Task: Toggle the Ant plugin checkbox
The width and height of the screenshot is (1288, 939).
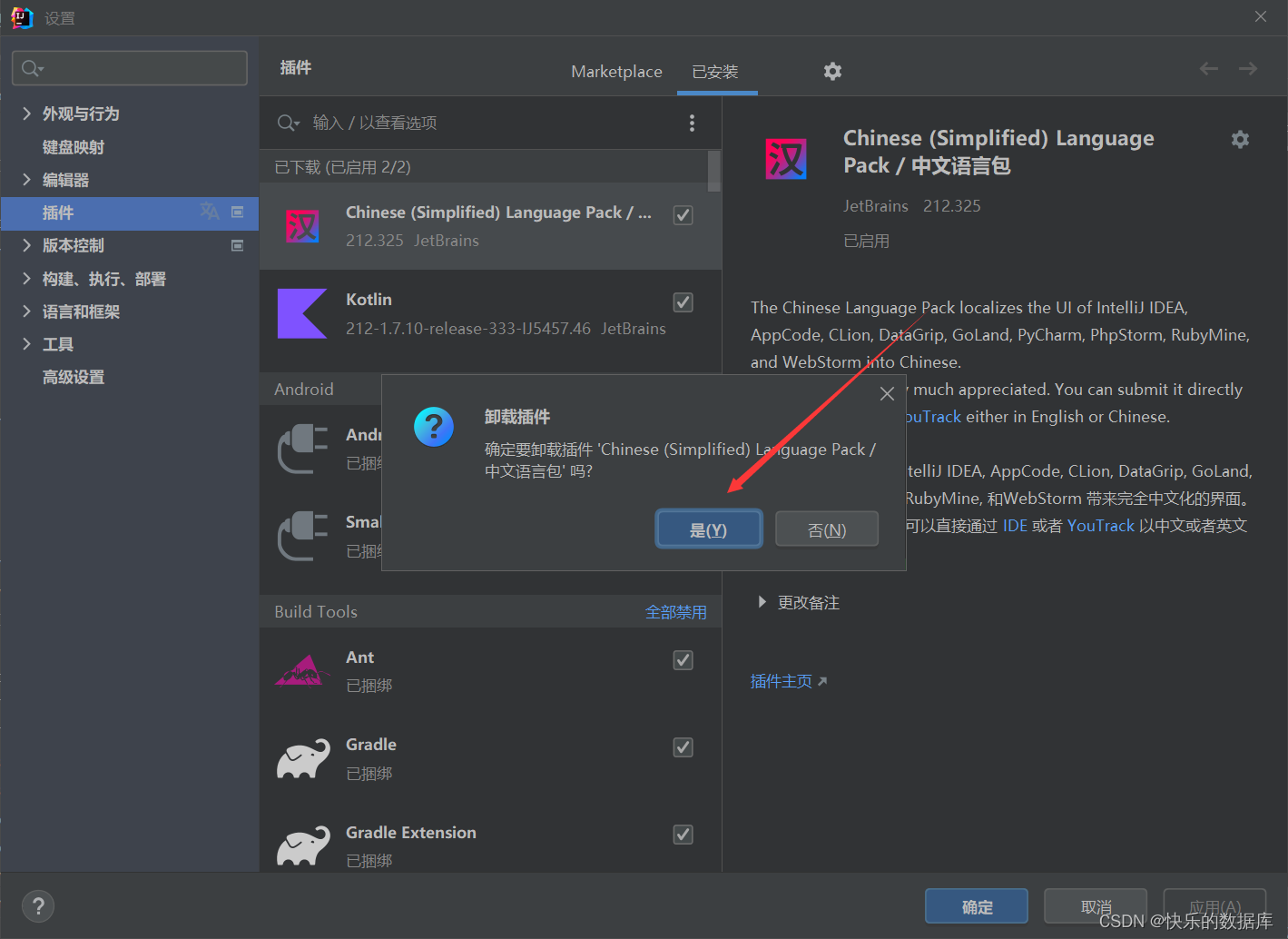Action: click(683, 660)
